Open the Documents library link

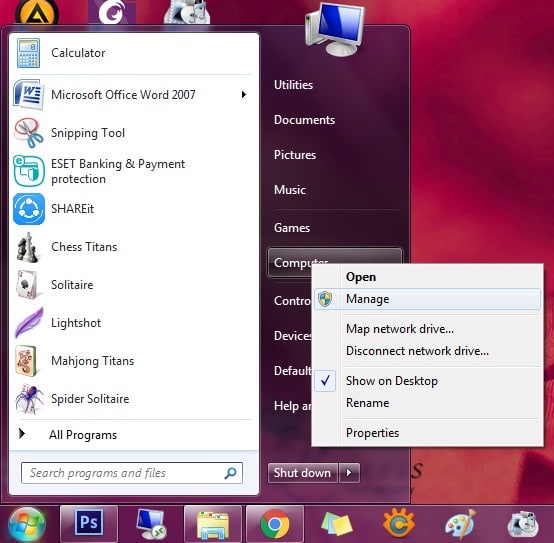(304, 120)
